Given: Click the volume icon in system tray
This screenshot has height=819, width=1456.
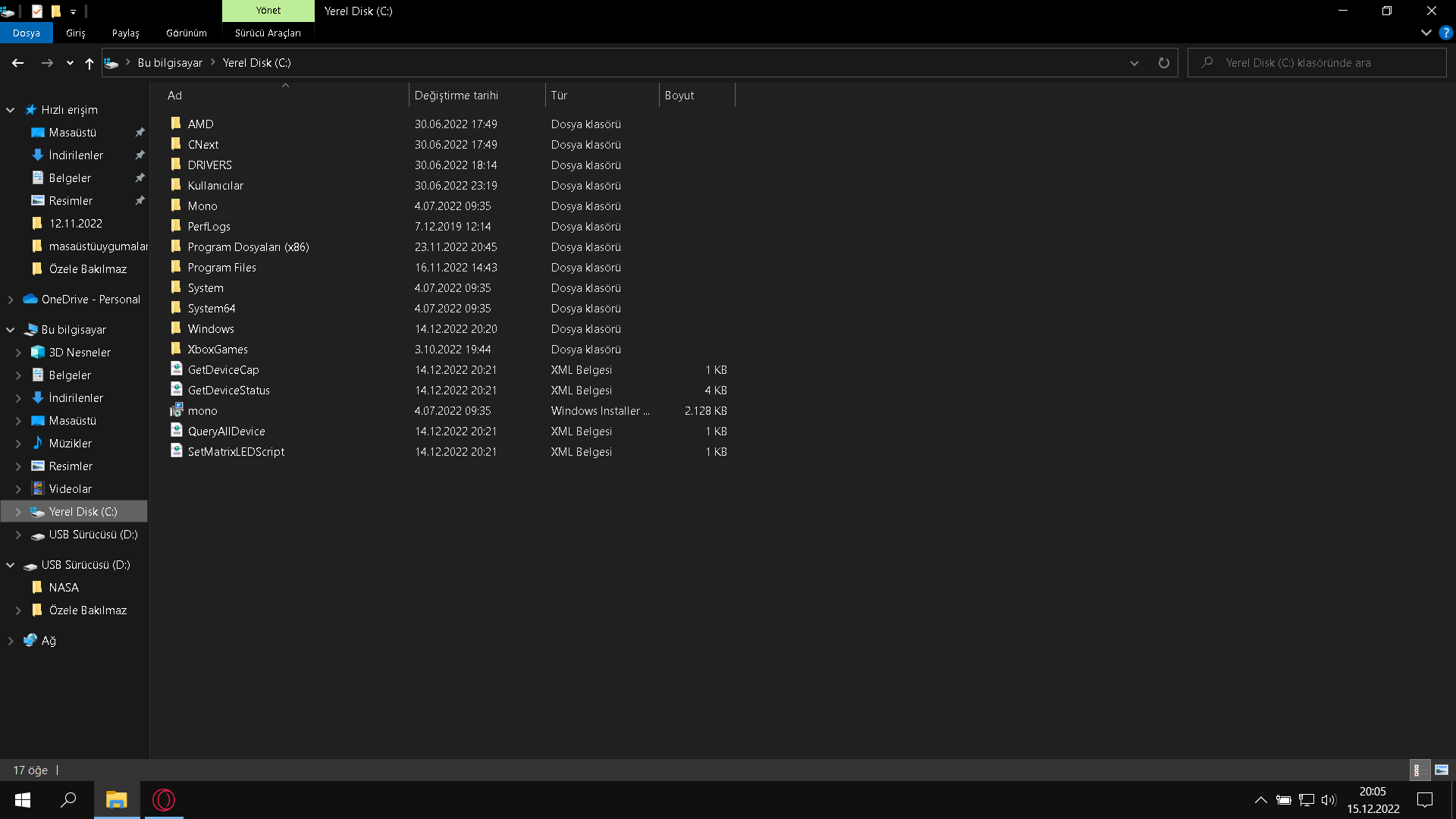Looking at the screenshot, I should [x=1328, y=800].
